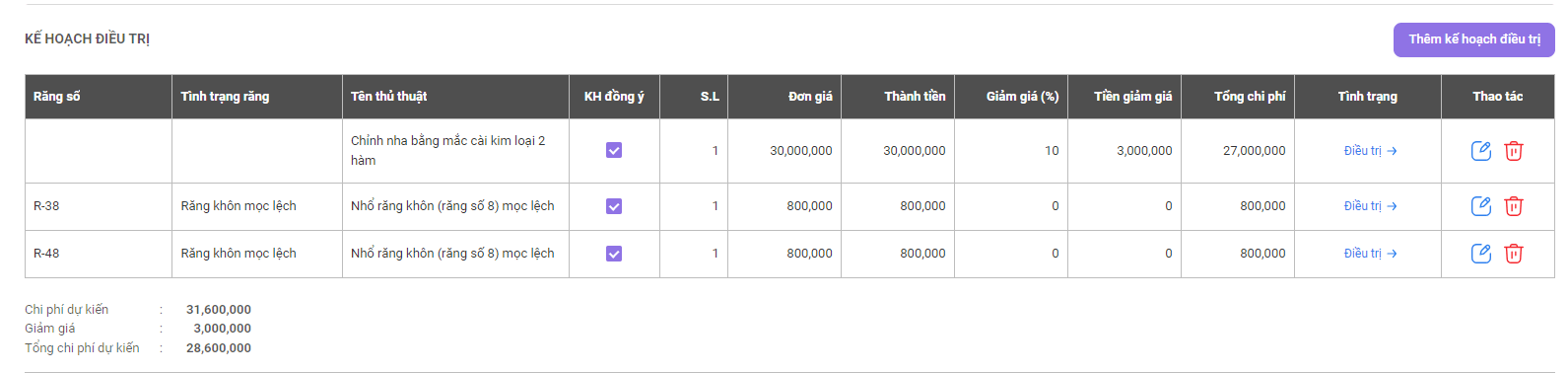1568x373 pixels.
Task: Remove the R-48 treatment plan entry
Action: tap(1514, 254)
